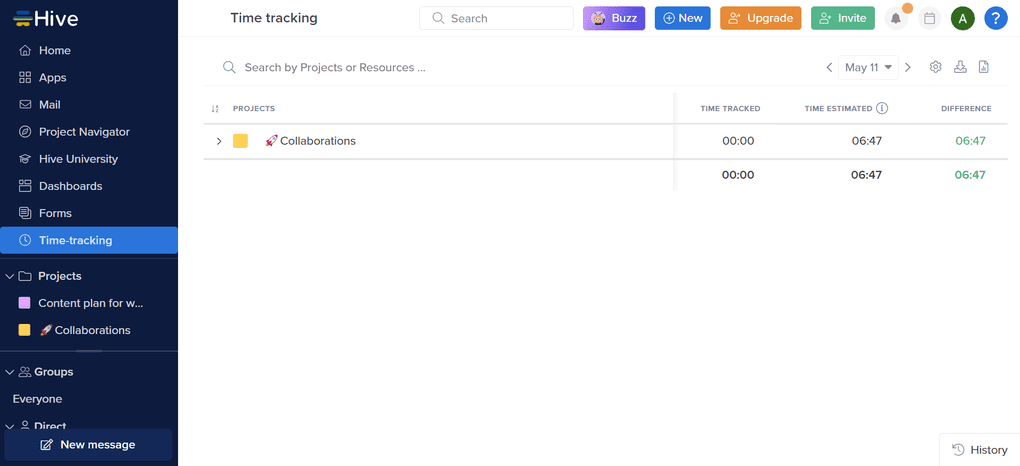Click the New message button

[x=88, y=445]
